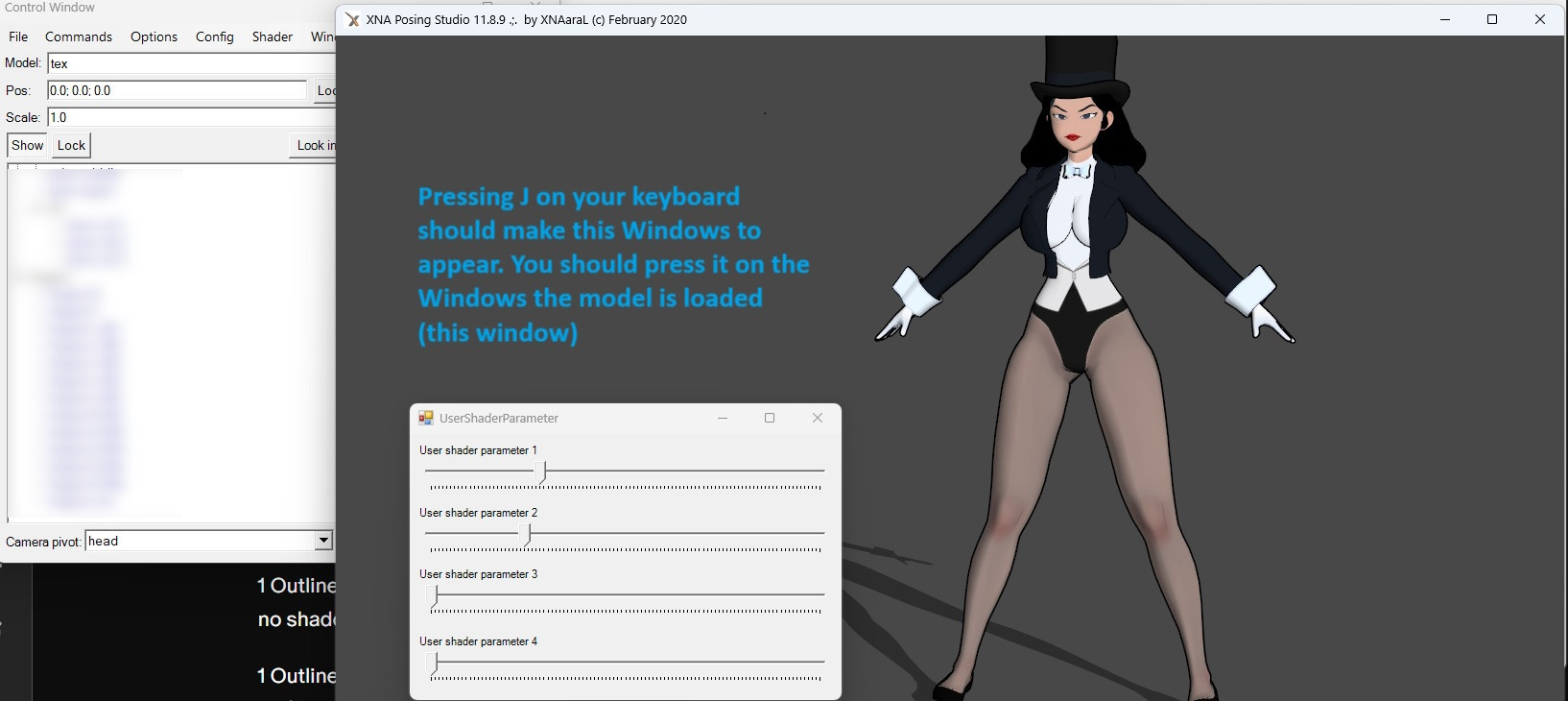This screenshot has width=1568, height=701.
Task: Open the Config menu
Action: (215, 36)
